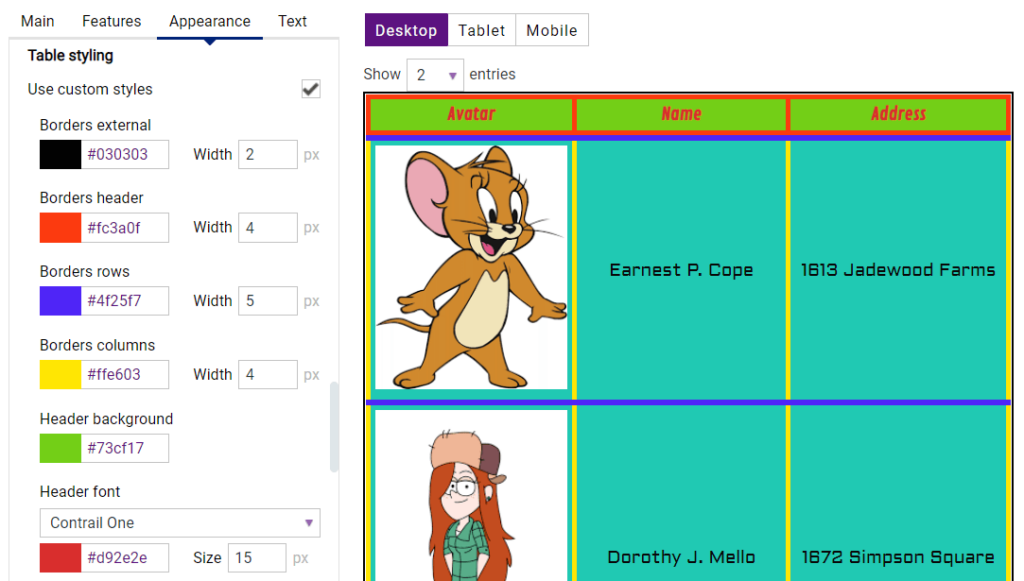Image resolution: width=1024 pixels, height=581 pixels.
Task: Sort by the Name column header
Action: pos(681,114)
